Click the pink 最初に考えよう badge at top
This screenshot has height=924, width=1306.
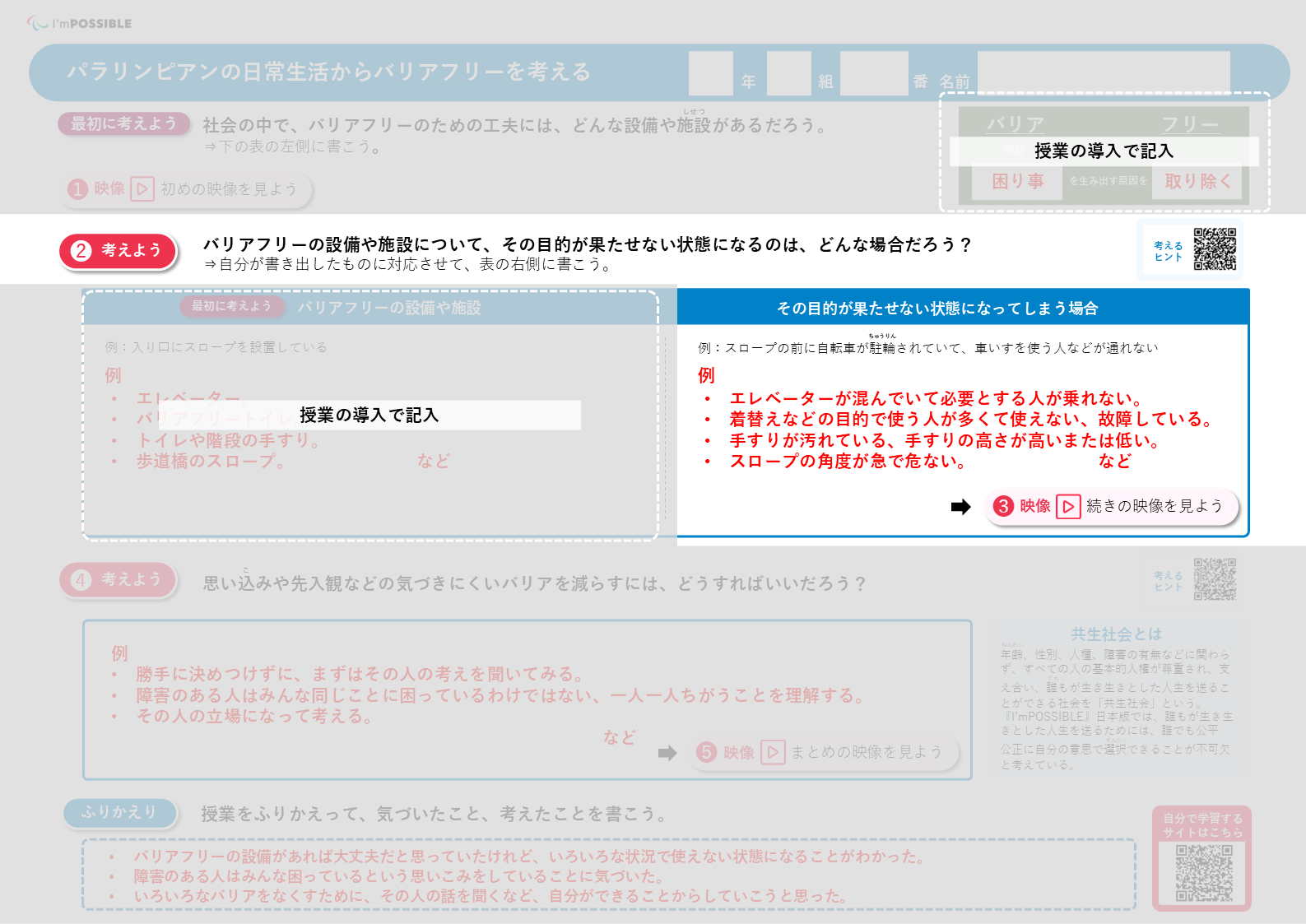coord(123,123)
